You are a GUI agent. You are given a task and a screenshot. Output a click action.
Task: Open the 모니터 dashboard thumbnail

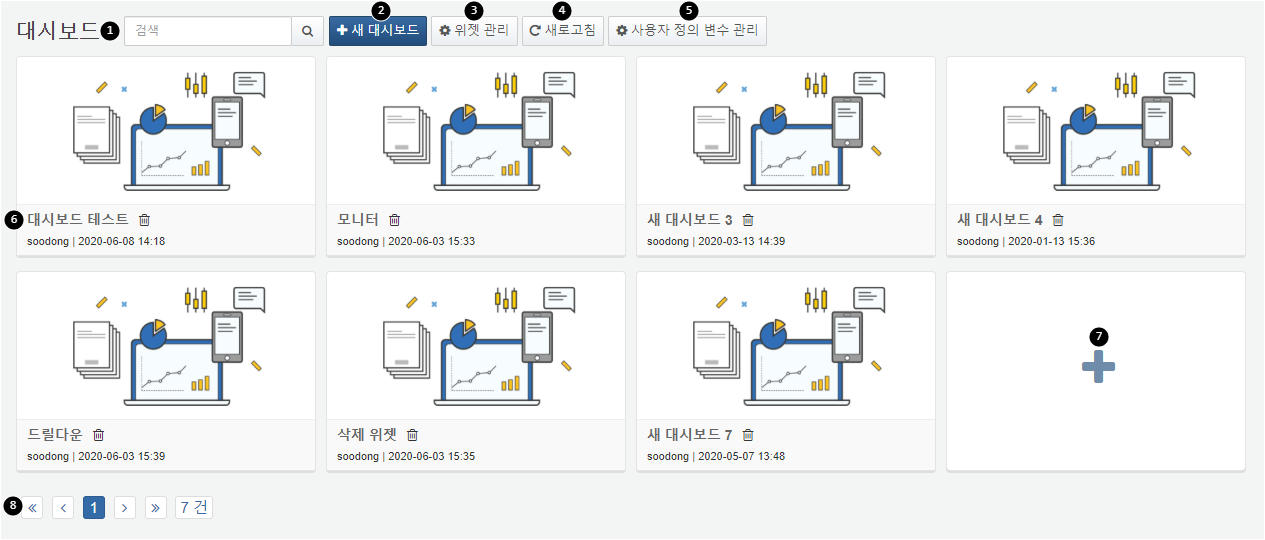476,131
